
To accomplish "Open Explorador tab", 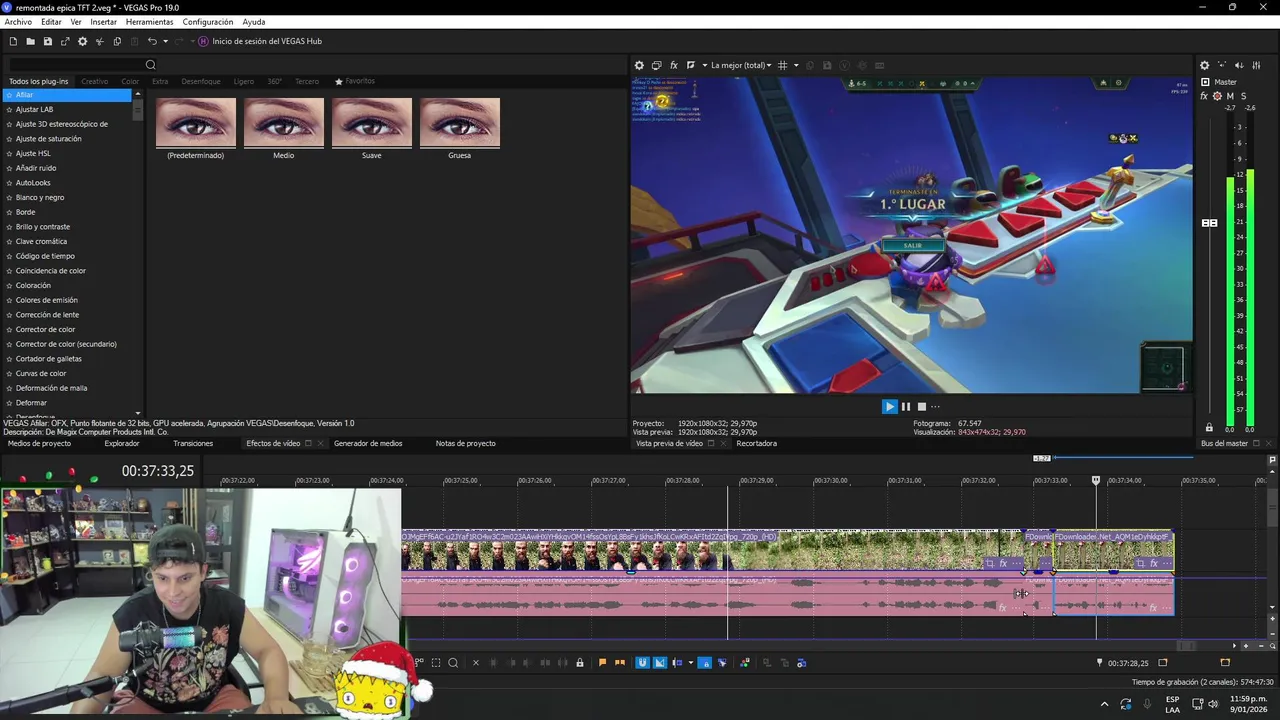I will click(122, 443).
